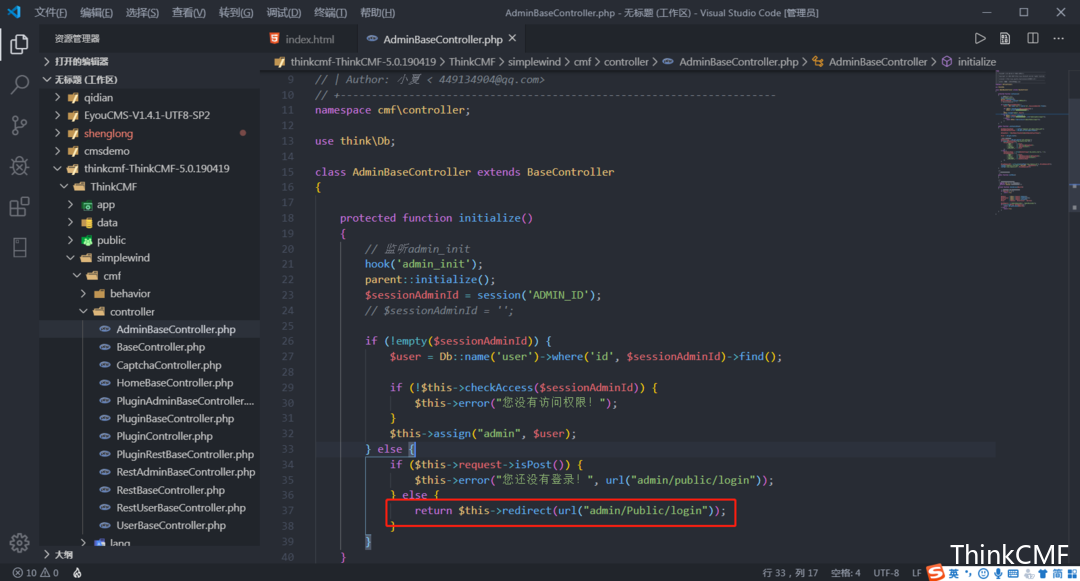
Task: Open the 文件(F) menu
Action: pos(50,12)
